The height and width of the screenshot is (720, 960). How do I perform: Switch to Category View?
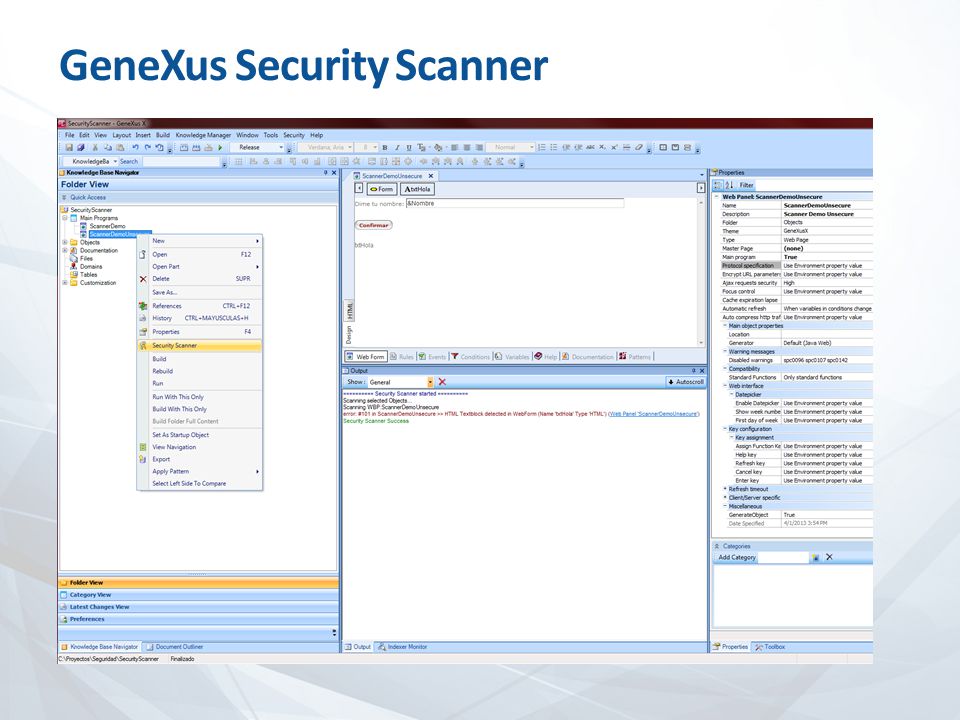pyautogui.click(x=198, y=595)
